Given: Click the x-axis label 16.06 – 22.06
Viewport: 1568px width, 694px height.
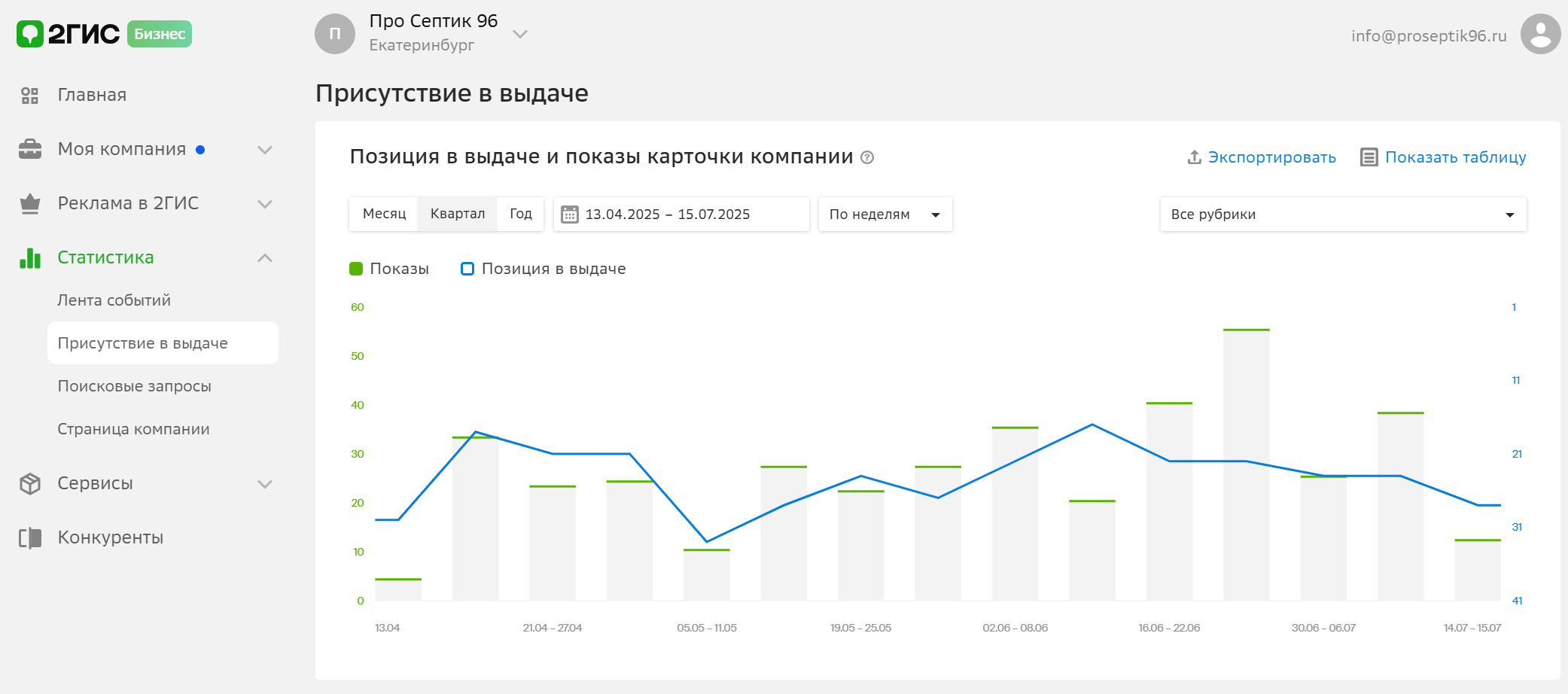Looking at the screenshot, I should 1169,628.
